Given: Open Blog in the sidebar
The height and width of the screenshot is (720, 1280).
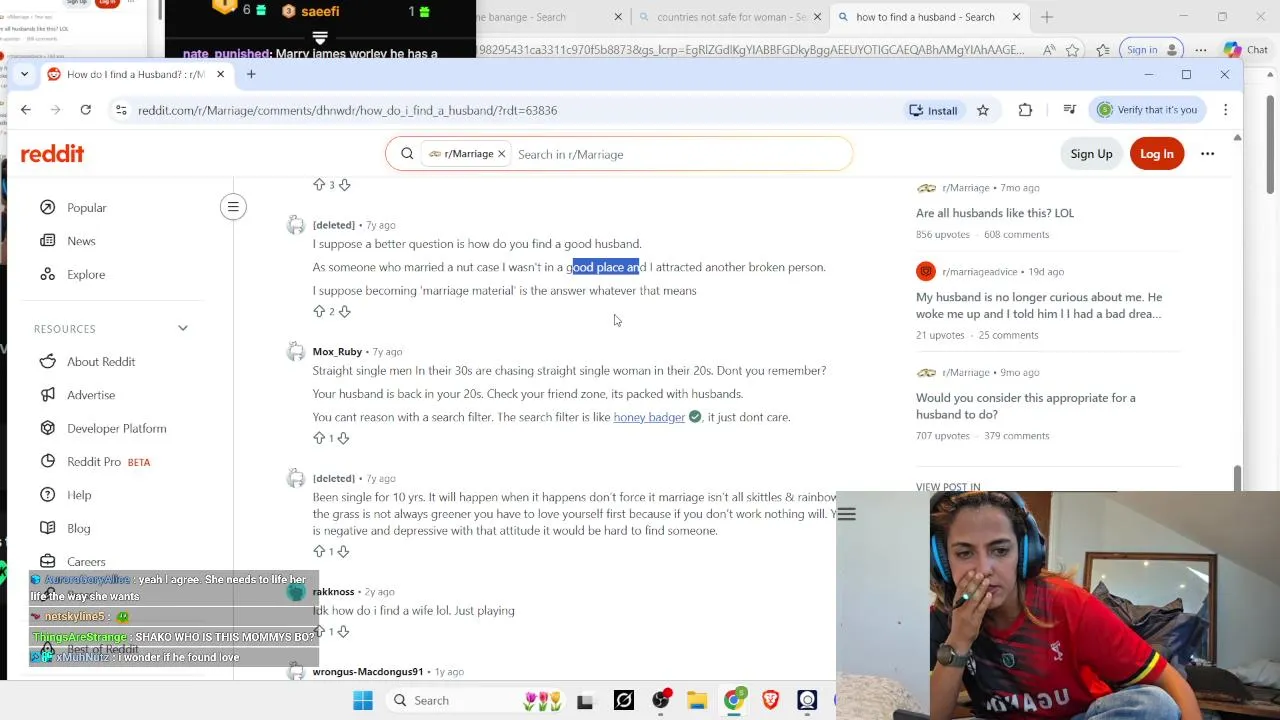Looking at the screenshot, I should click(78, 528).
